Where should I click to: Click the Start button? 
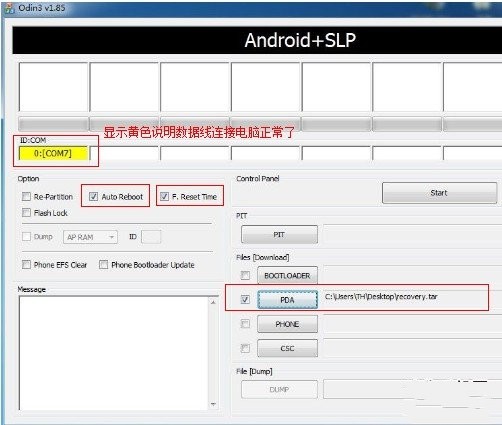point(439,193)
